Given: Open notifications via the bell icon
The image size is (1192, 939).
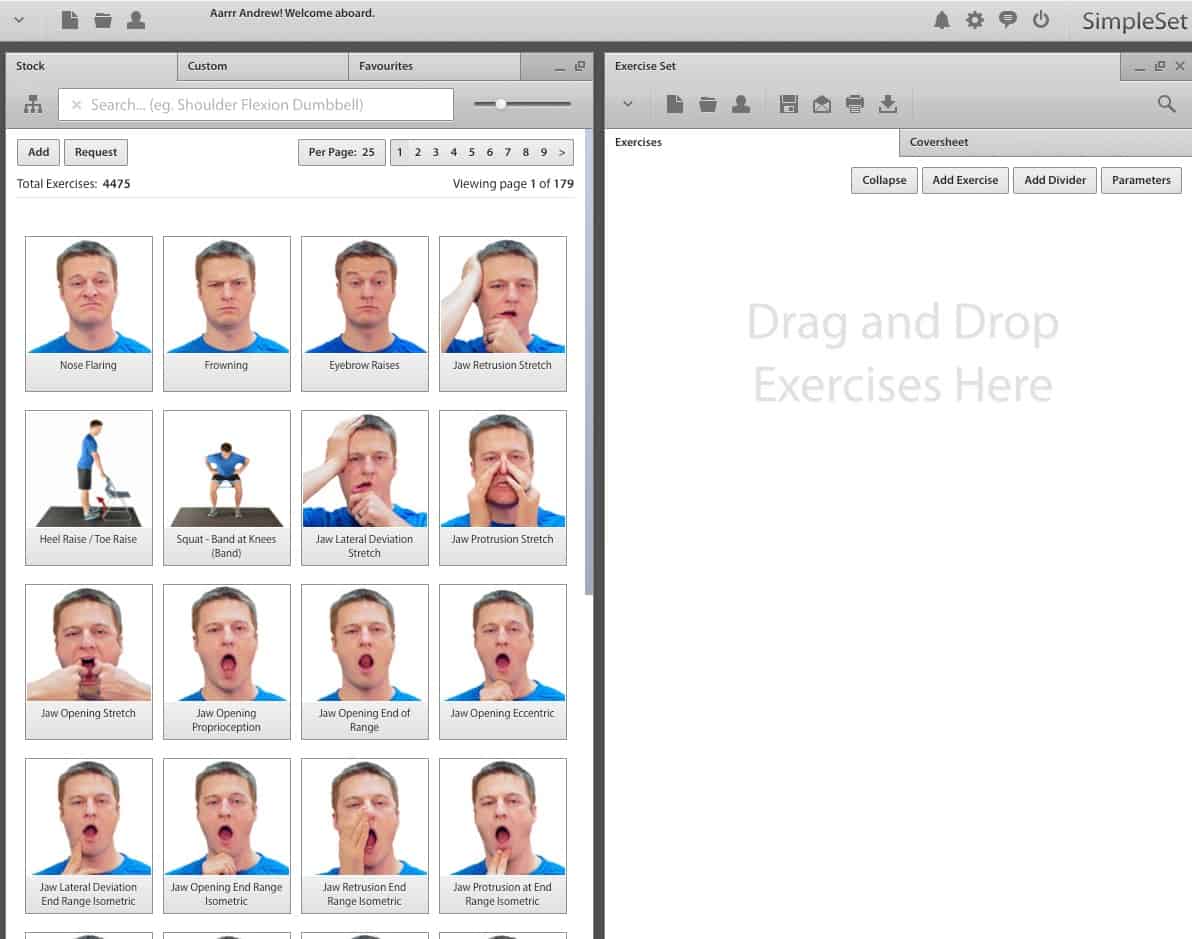Looking at the screenshot, I should (941, 19).
